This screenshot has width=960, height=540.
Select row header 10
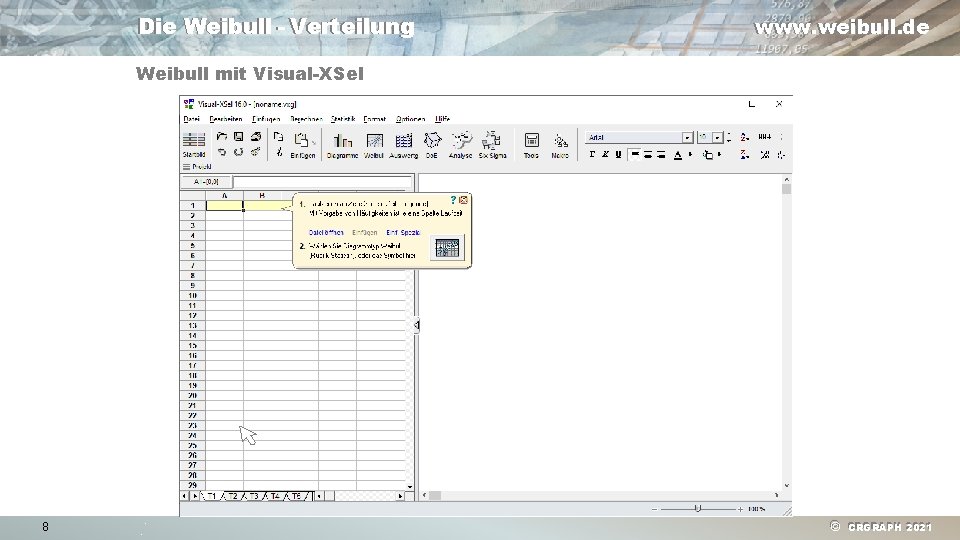pos(192,296)
